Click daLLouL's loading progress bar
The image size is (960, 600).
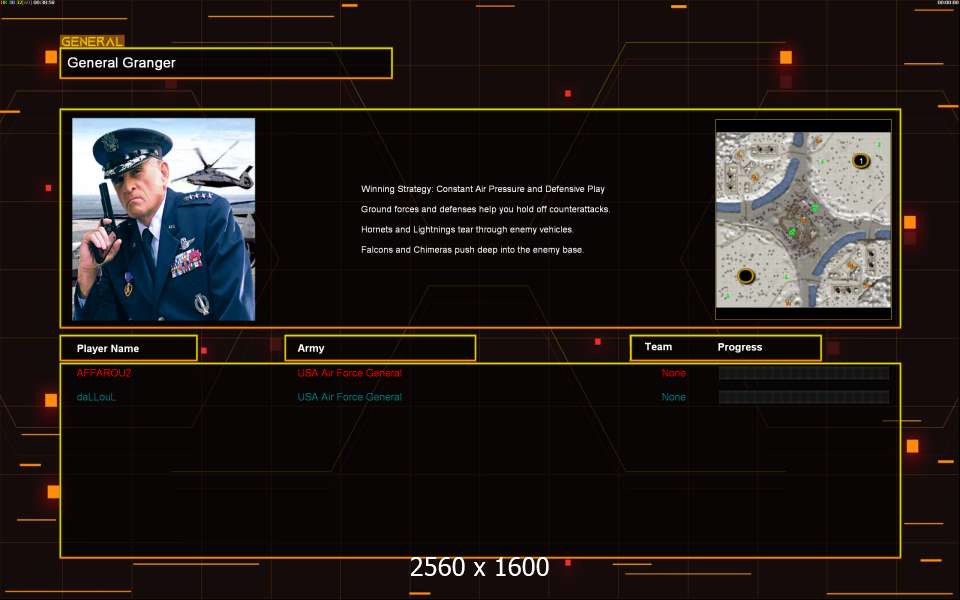803,397
